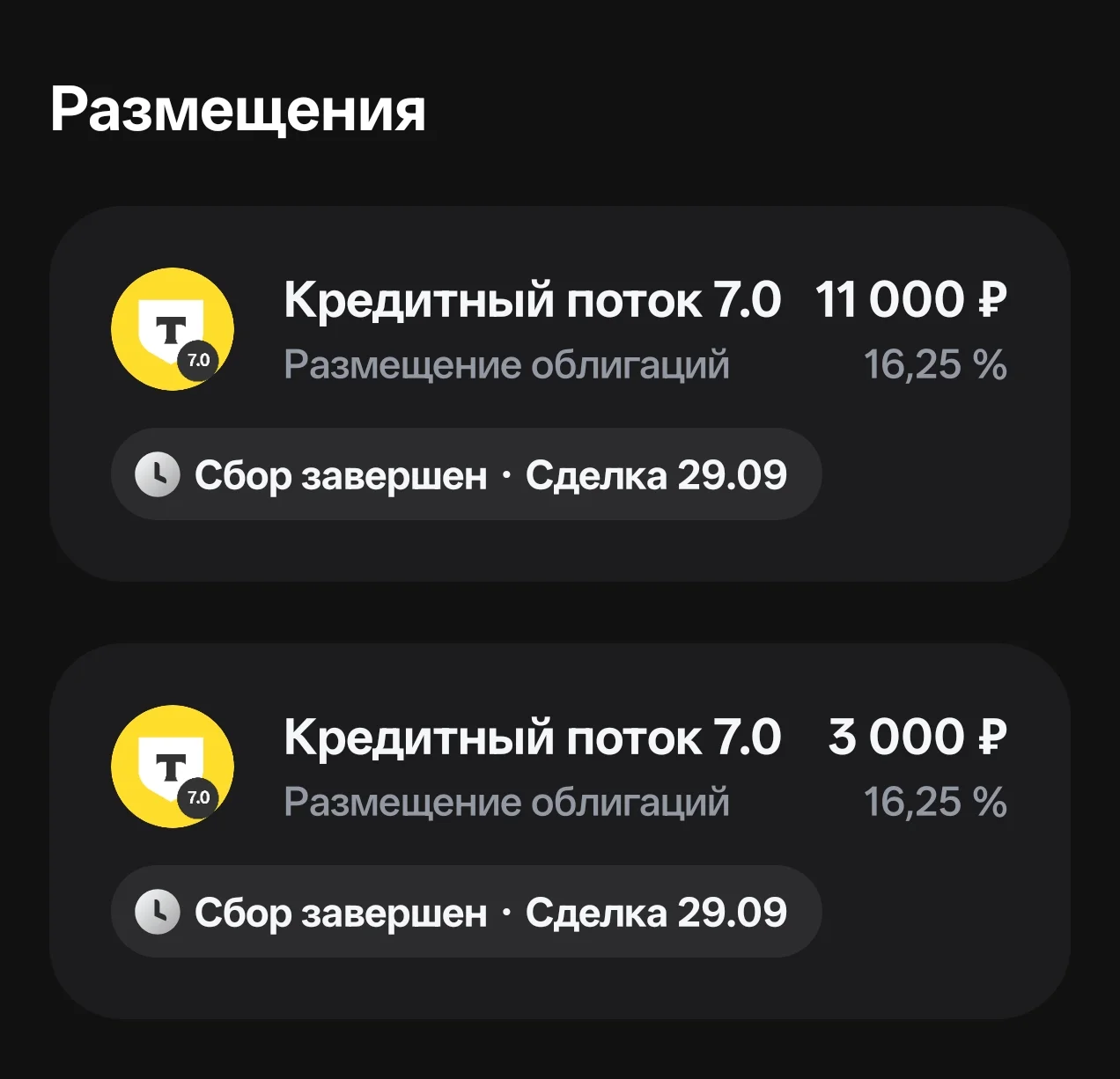Open the first Кредитный поток 7.0 logo
This screenshot has width=1120, height=1079.
click(173, 329)
